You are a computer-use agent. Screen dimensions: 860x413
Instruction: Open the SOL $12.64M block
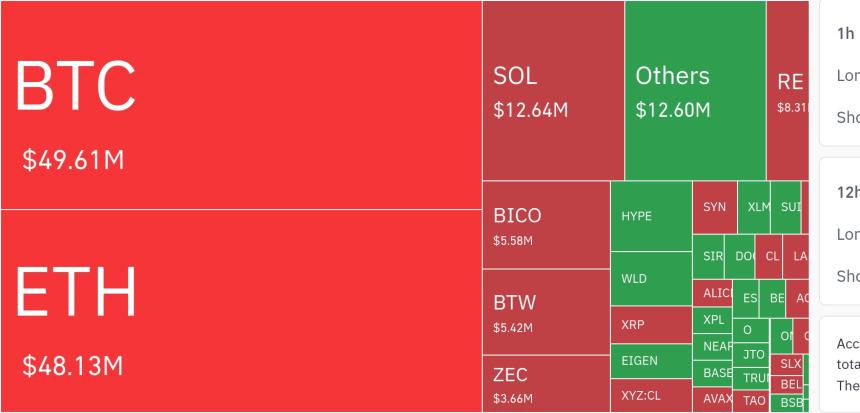(x=553, y=90)
